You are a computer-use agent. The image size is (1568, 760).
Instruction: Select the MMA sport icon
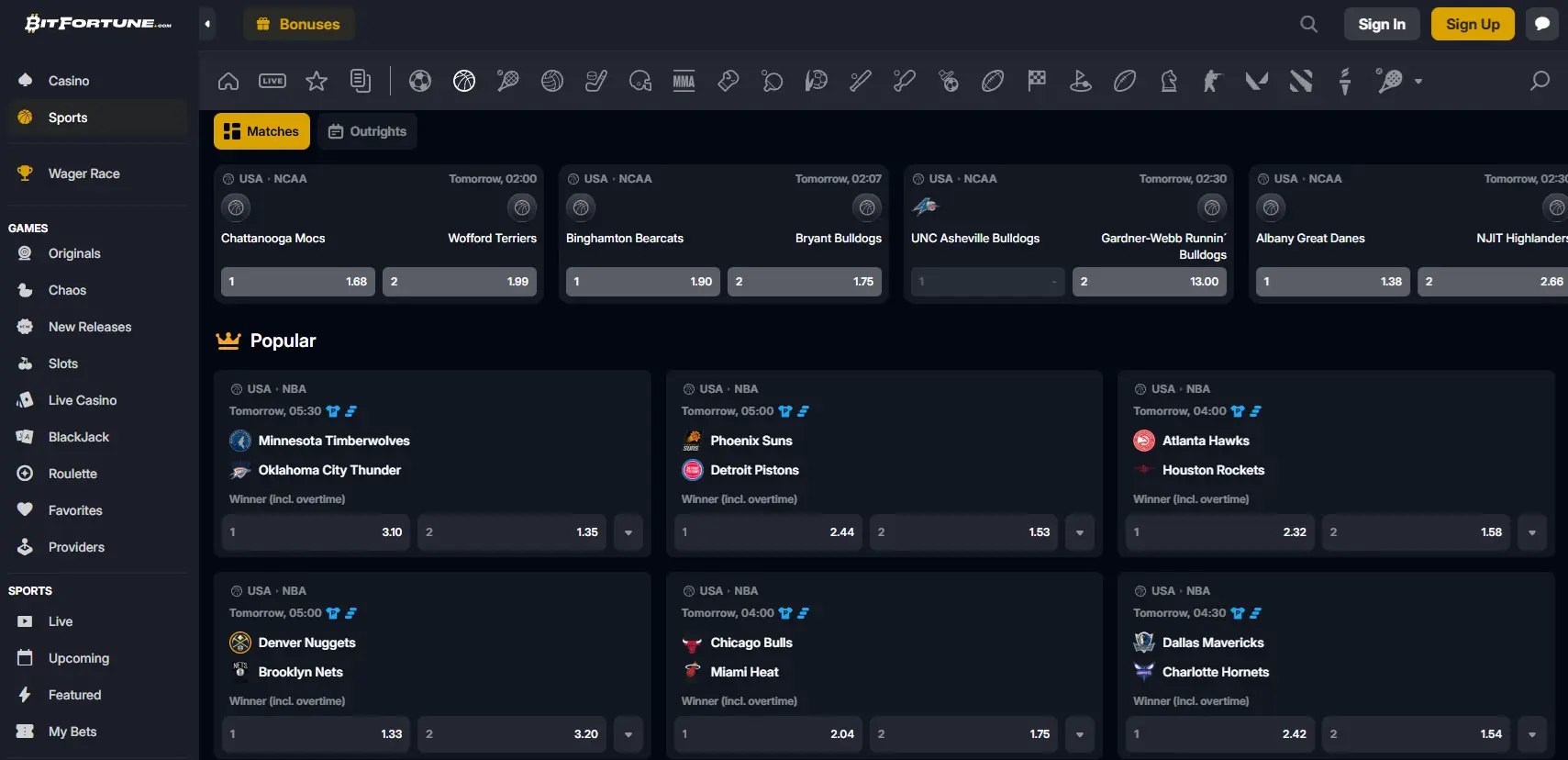click(x=684, y=81)
